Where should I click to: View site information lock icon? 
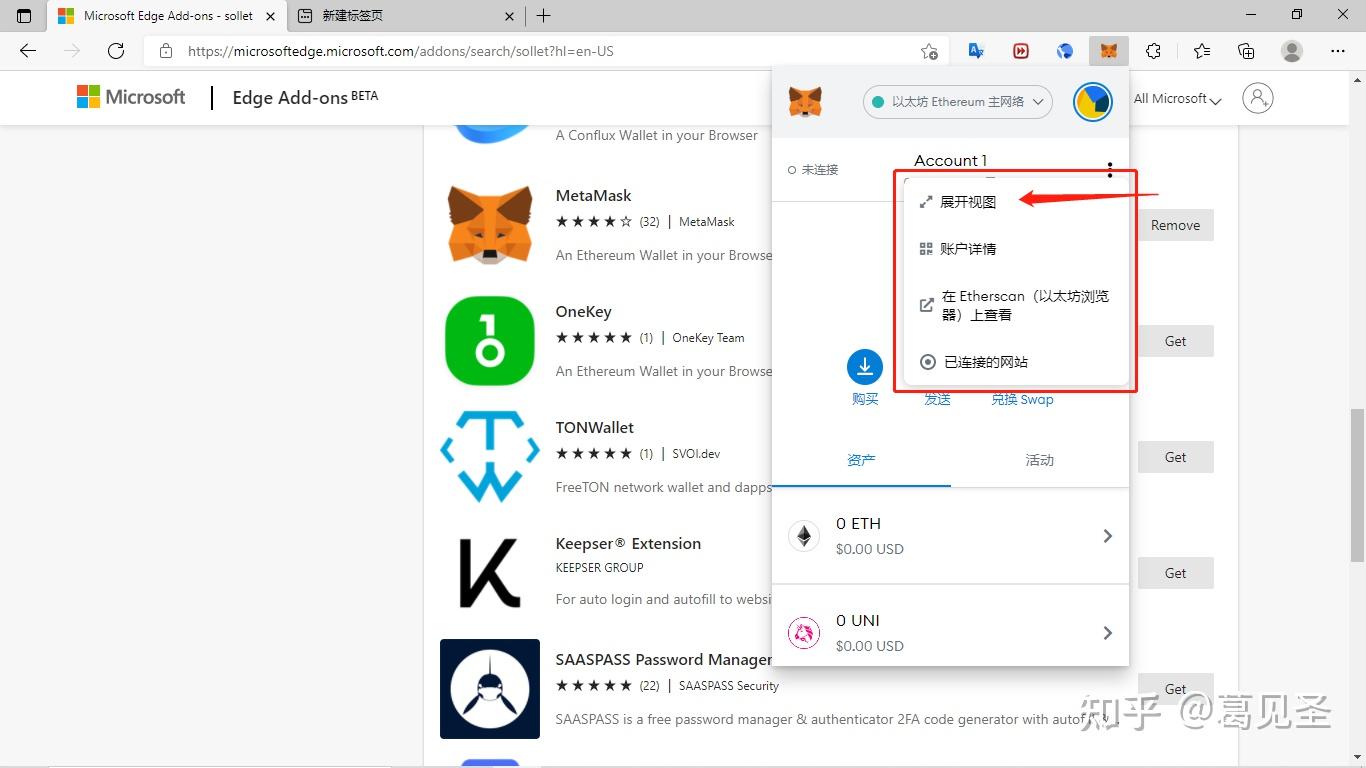pyautogui.click(x=166, y=51)
